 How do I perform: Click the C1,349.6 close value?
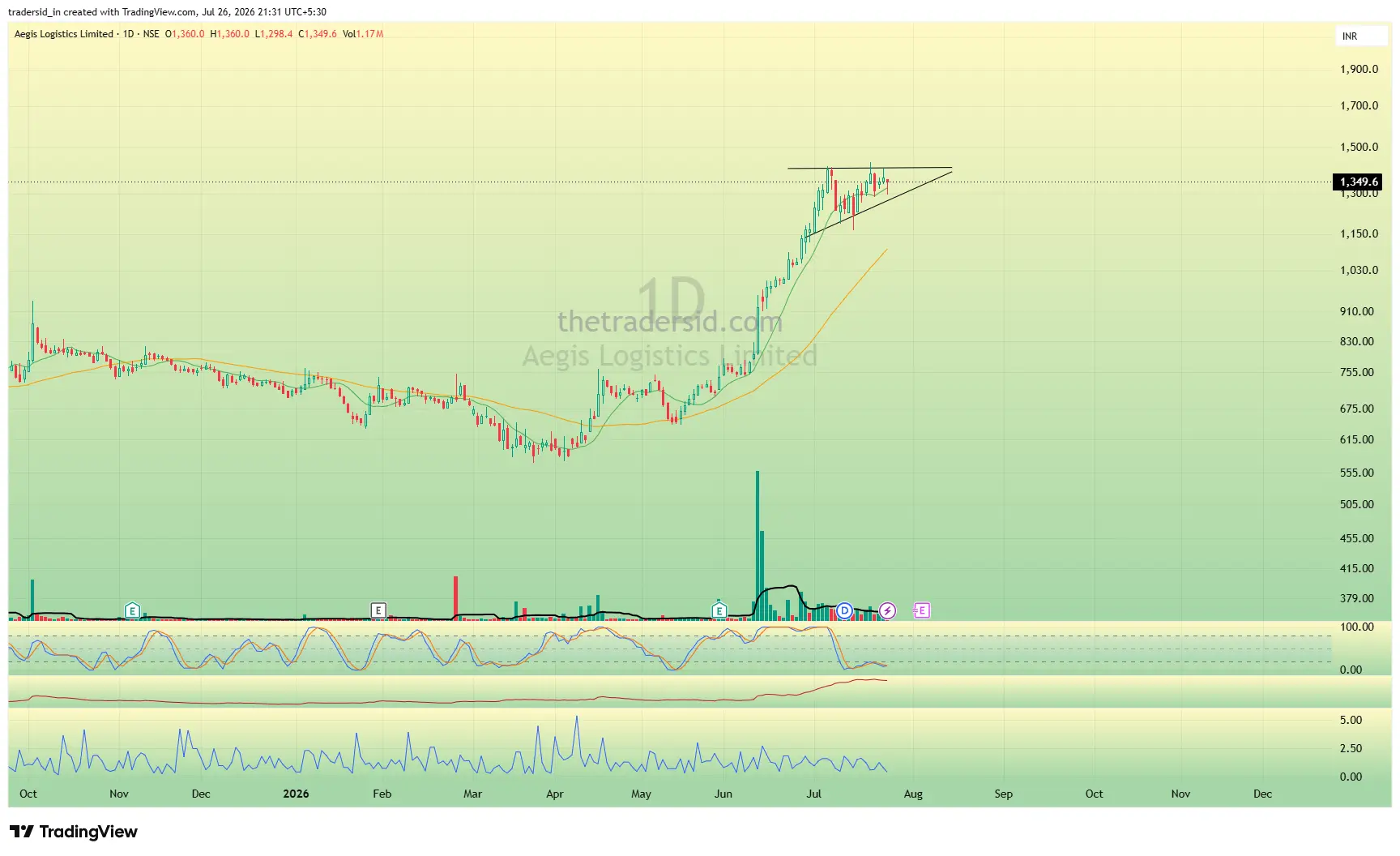coord(318,34)
